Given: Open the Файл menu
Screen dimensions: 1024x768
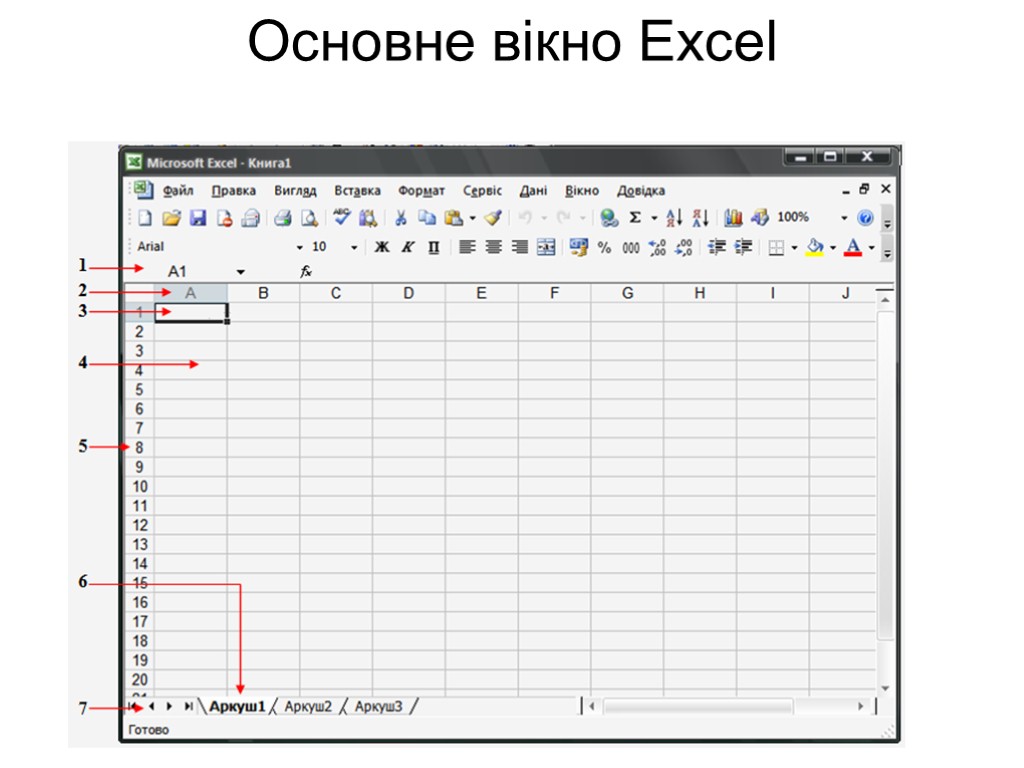Looking at the screenshot, I should point(178,191).
